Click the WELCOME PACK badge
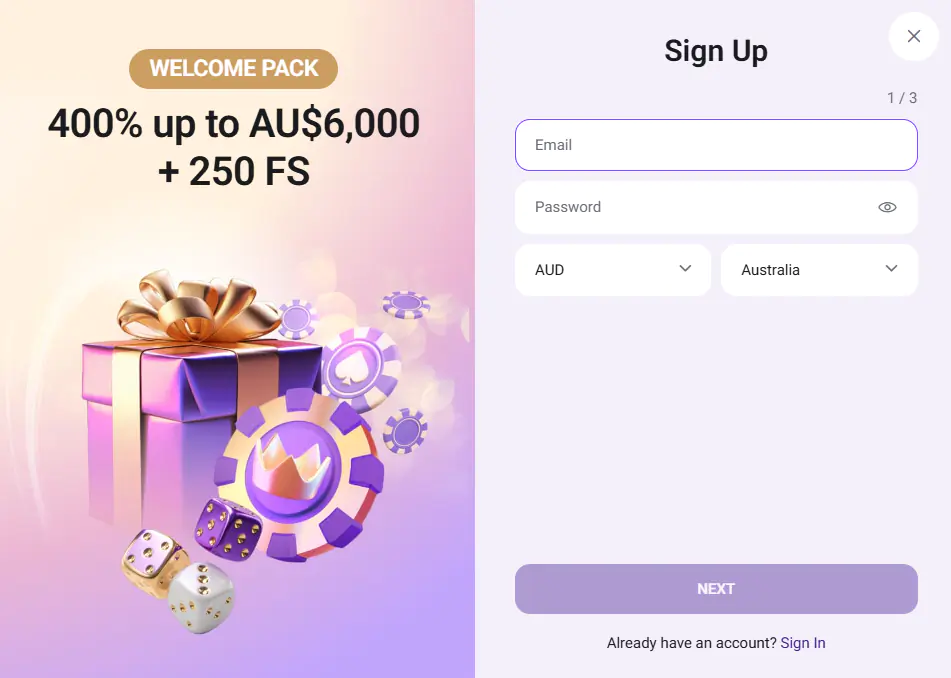This screenshot has width=951, height=678. coord(233,69)
